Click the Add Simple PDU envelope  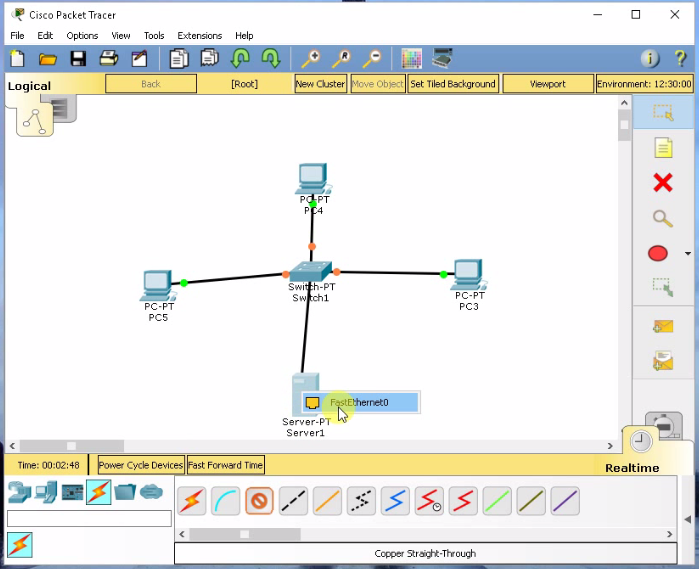(x=663, y=326)
